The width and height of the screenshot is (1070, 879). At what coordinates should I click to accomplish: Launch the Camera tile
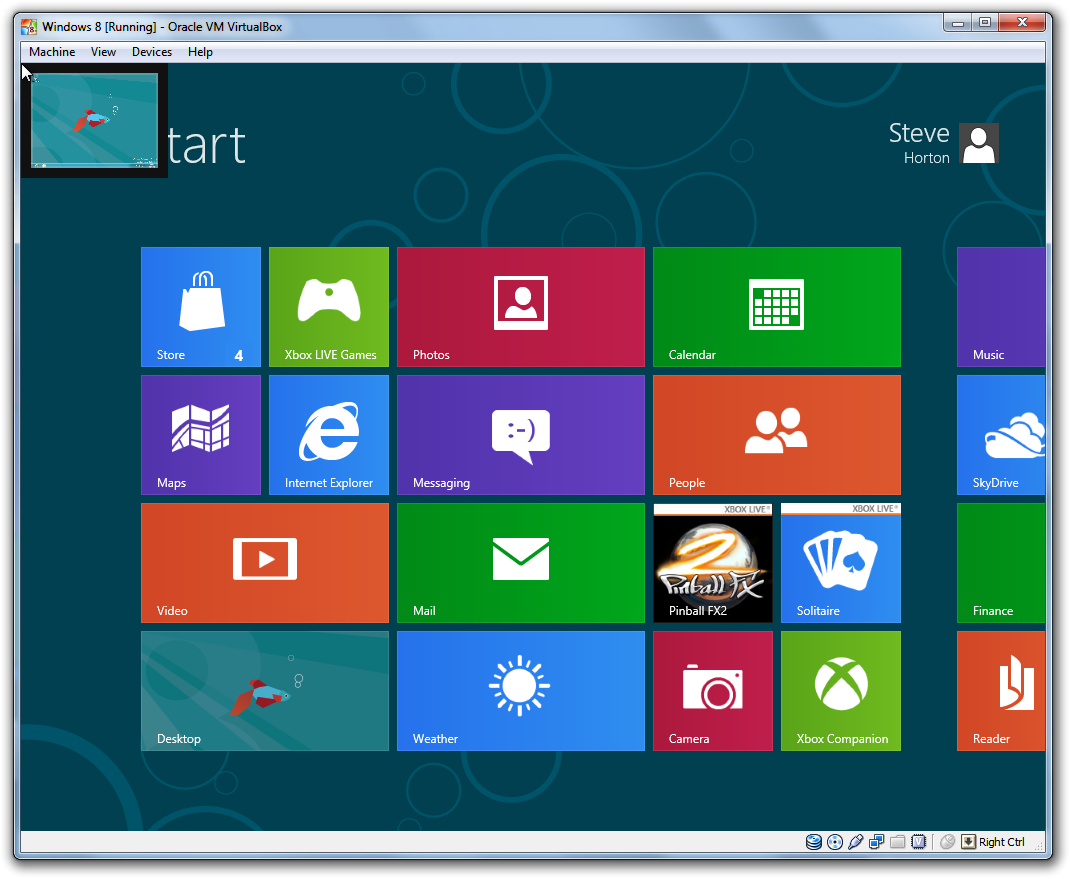pyautogui.click(x=712, y=691)
